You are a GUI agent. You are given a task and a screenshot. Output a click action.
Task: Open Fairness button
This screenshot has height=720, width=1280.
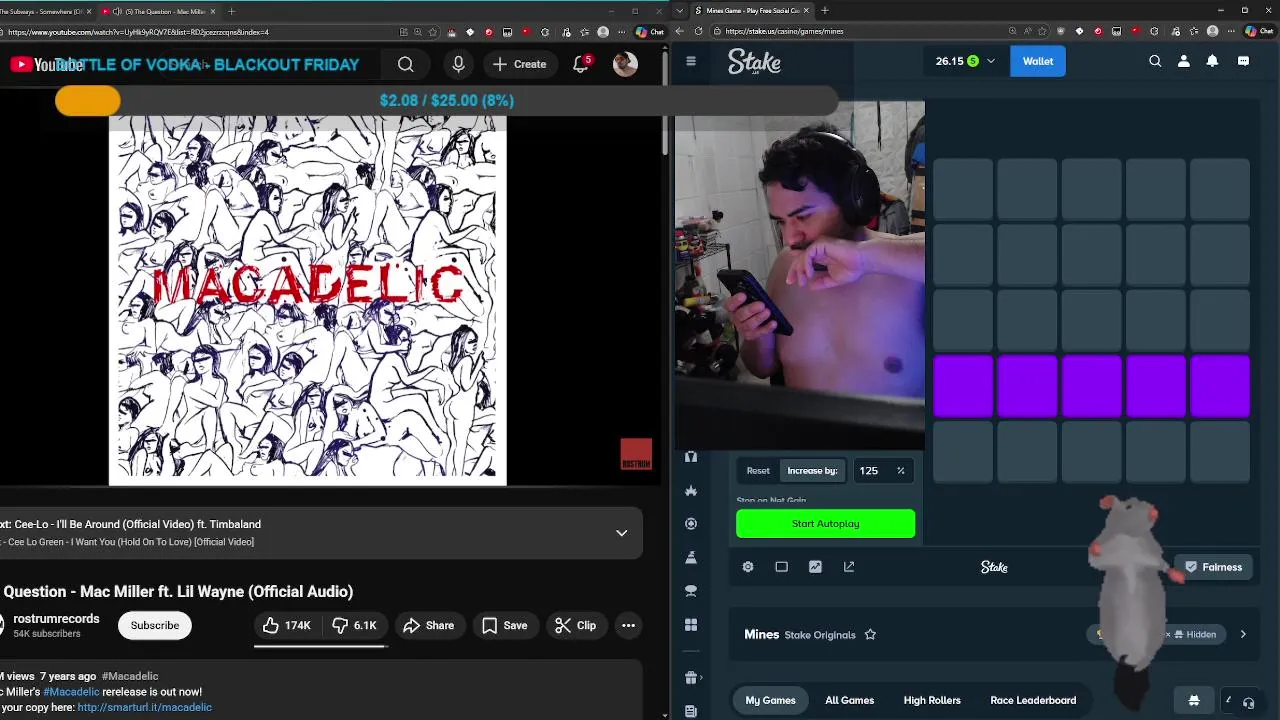[1213, 567]
